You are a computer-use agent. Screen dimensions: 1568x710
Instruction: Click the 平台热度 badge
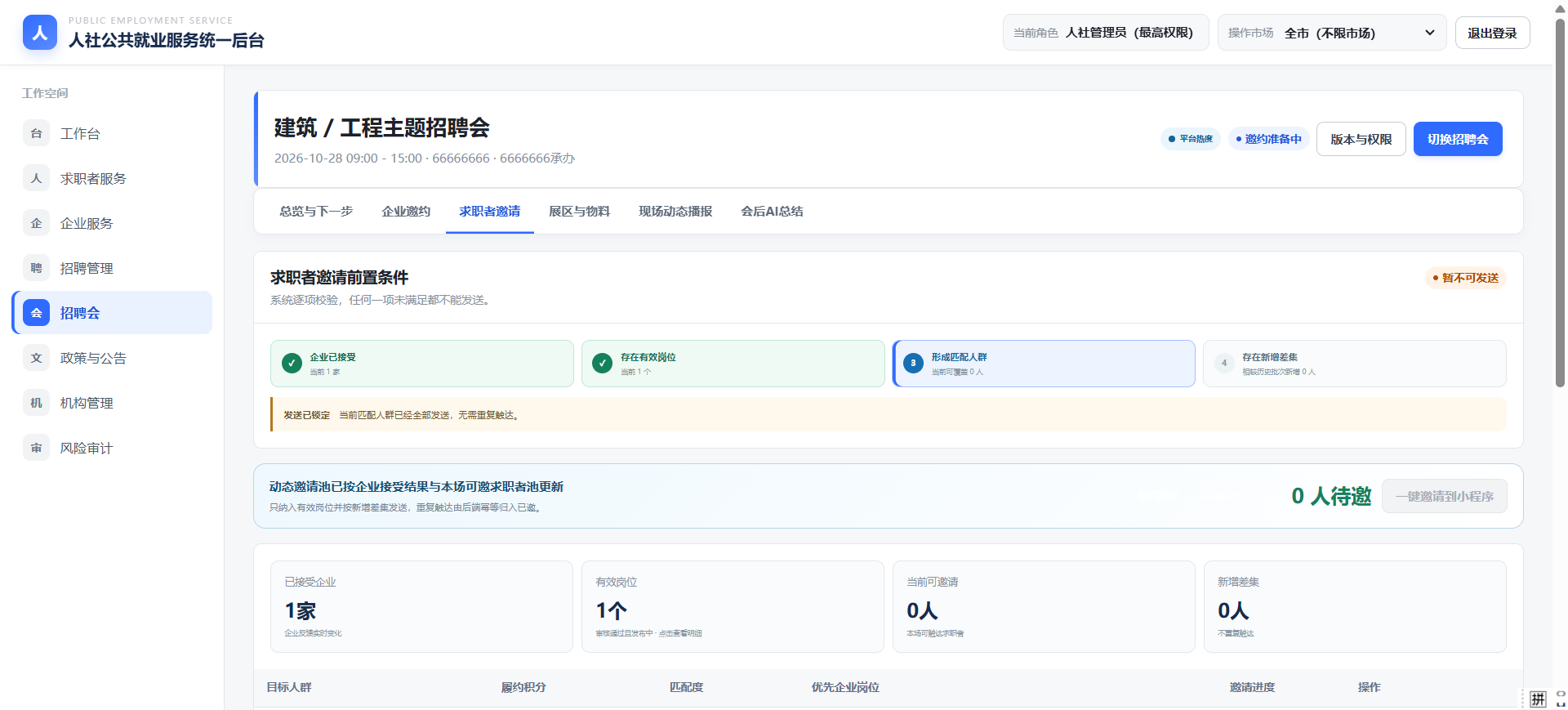[1191, 139]
